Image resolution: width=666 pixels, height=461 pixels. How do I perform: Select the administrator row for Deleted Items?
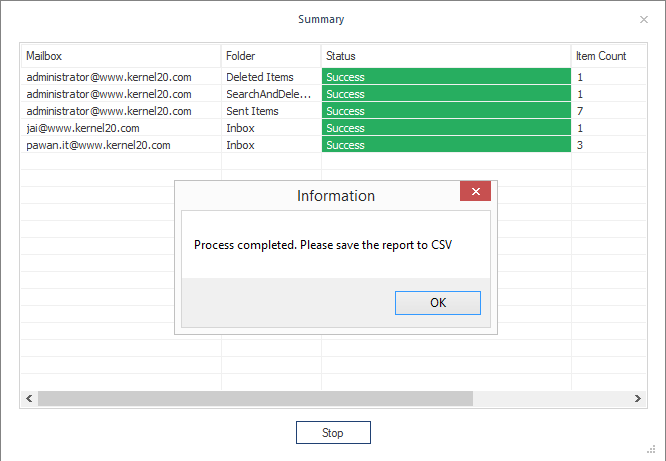333,77
